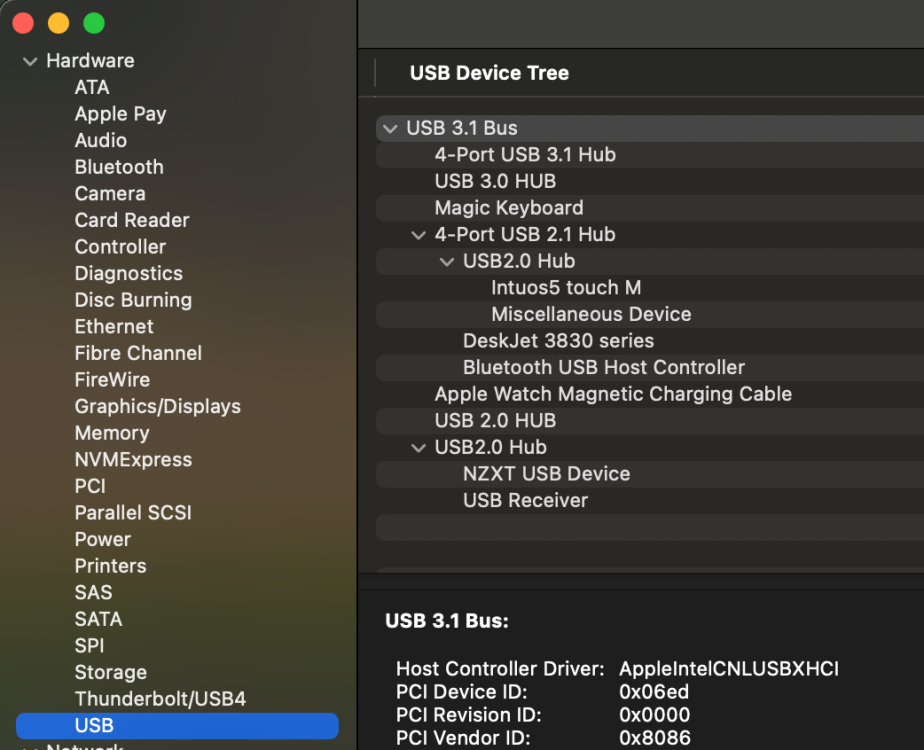Click the yellow minimize window button
Screen dimensions: 924x750
tap(58, 23)
